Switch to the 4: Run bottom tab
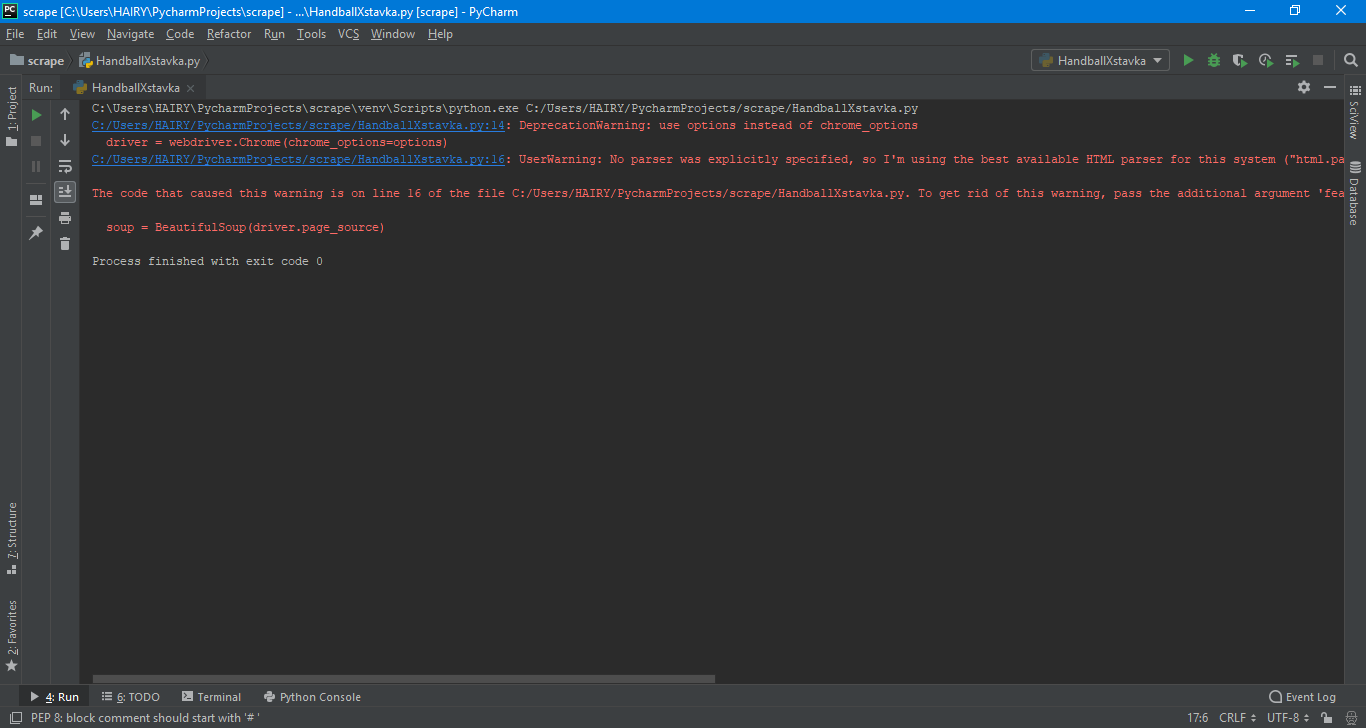Viewport: 1366px width, 728px height. [x=55, y=697]
